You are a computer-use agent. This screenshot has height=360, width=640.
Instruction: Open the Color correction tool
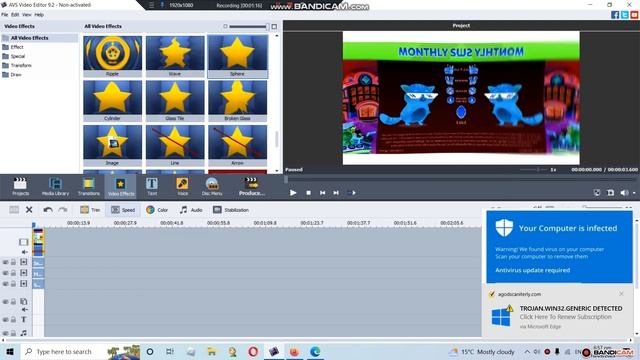157,210
